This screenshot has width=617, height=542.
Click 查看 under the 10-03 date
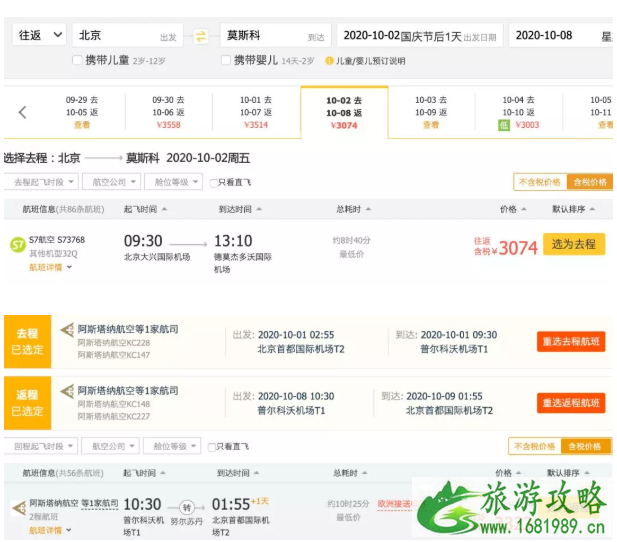click(431, 125)
